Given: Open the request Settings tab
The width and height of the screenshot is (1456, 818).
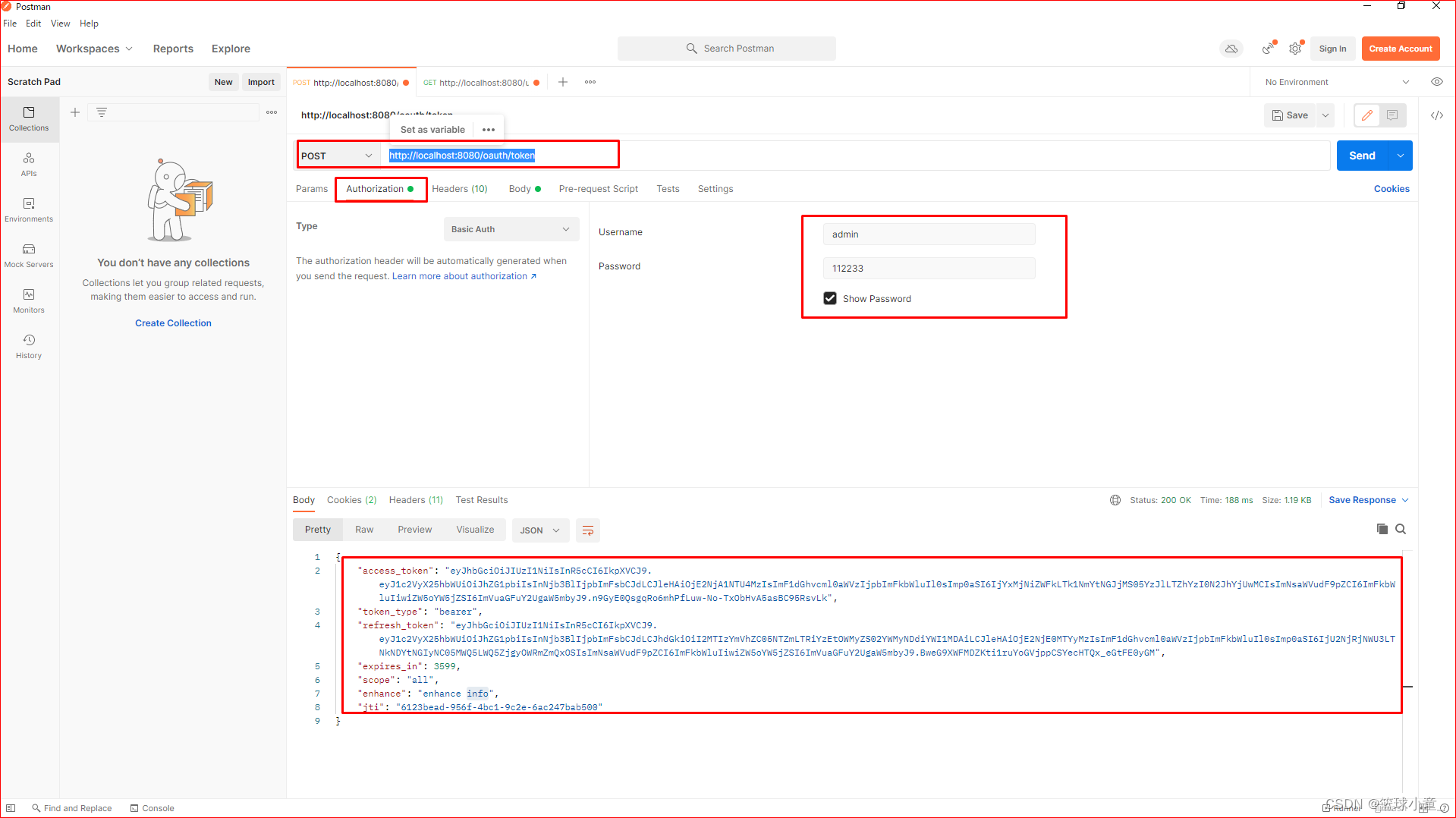Looking at the screenshot, I should tap(715, 189).
